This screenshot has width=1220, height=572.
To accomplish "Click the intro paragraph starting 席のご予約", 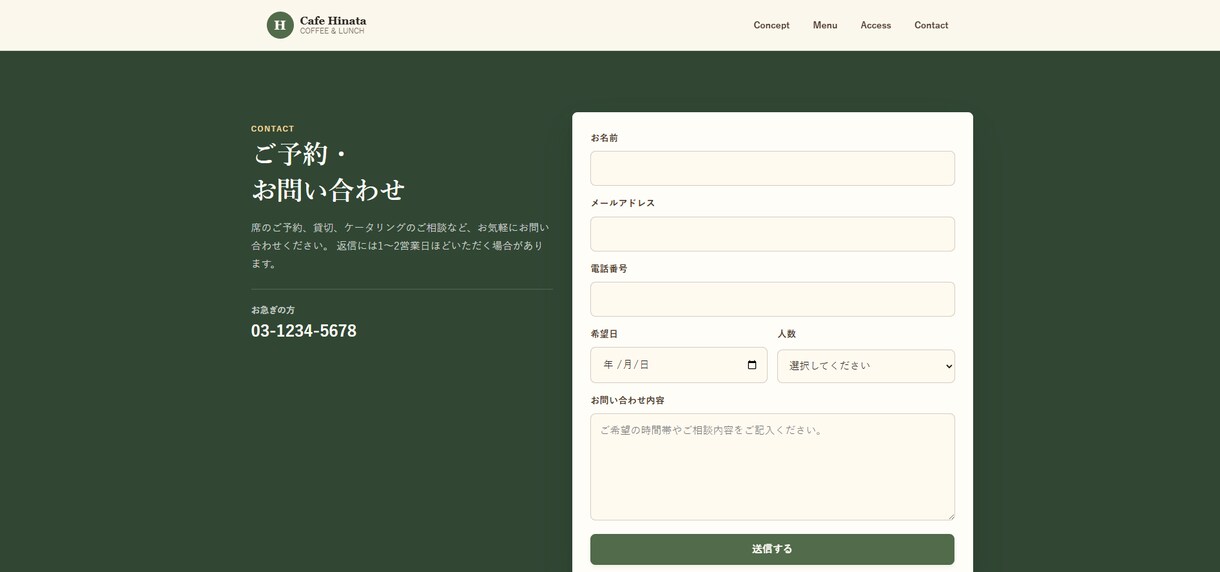I will pyautogui.click(x=400, y=246).
